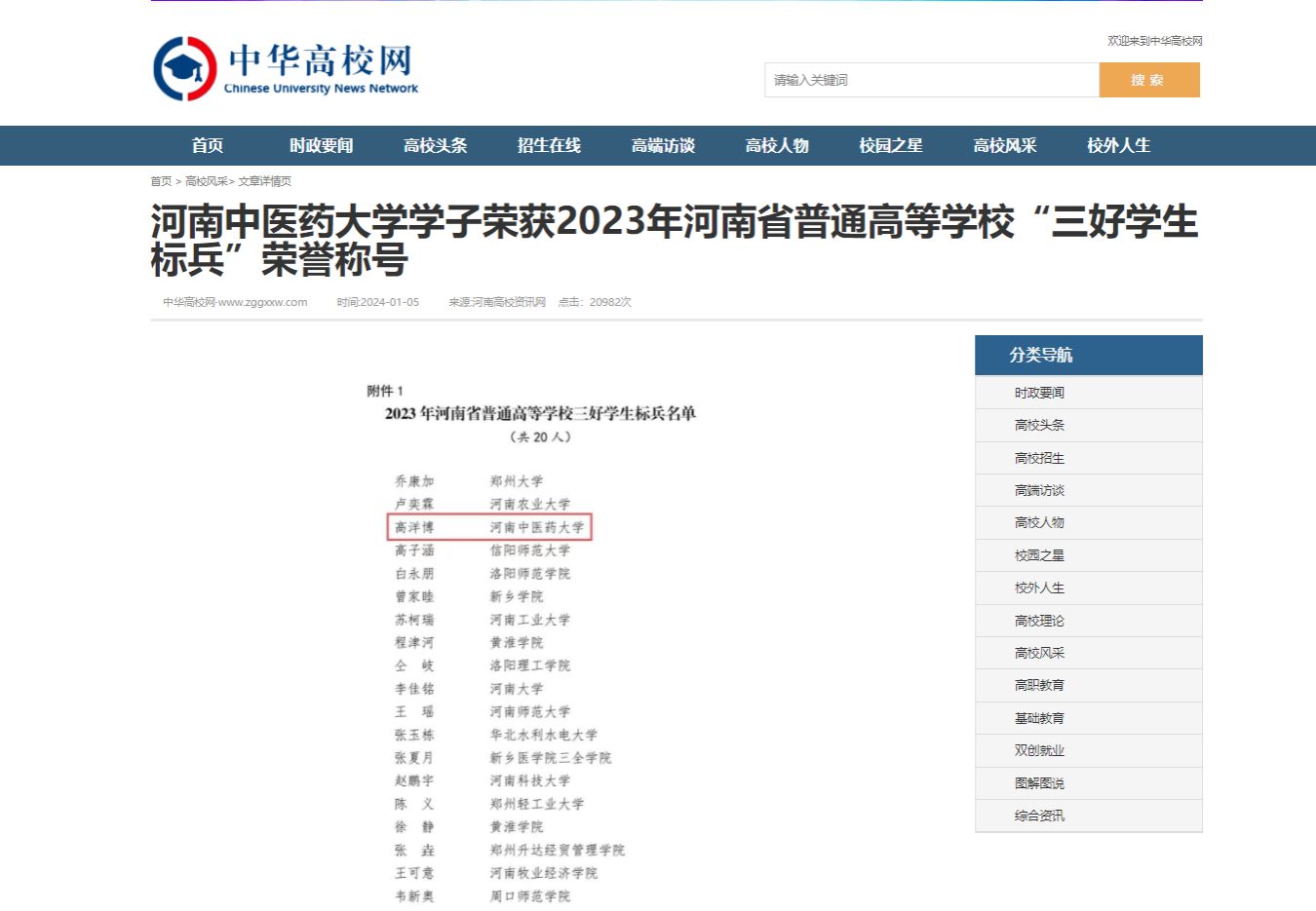Select 校外人生 in the top navigation
Screen dimensions: 1316x911
point(1118,146)
